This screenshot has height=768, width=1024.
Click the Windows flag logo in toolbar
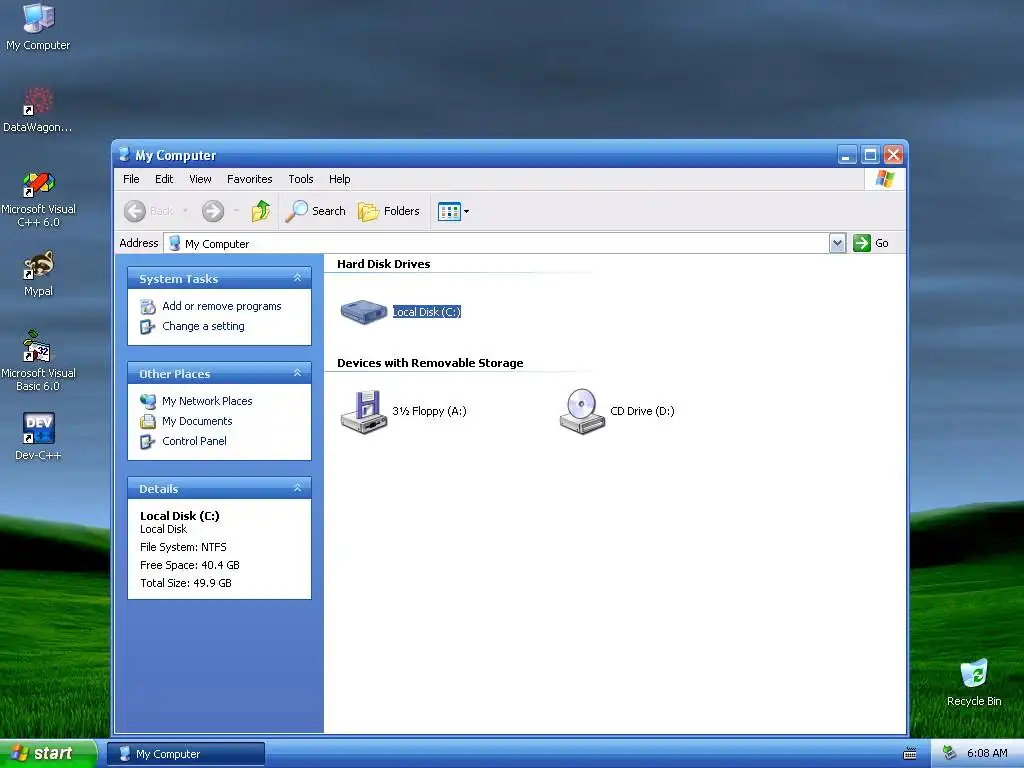coord(884,179)
